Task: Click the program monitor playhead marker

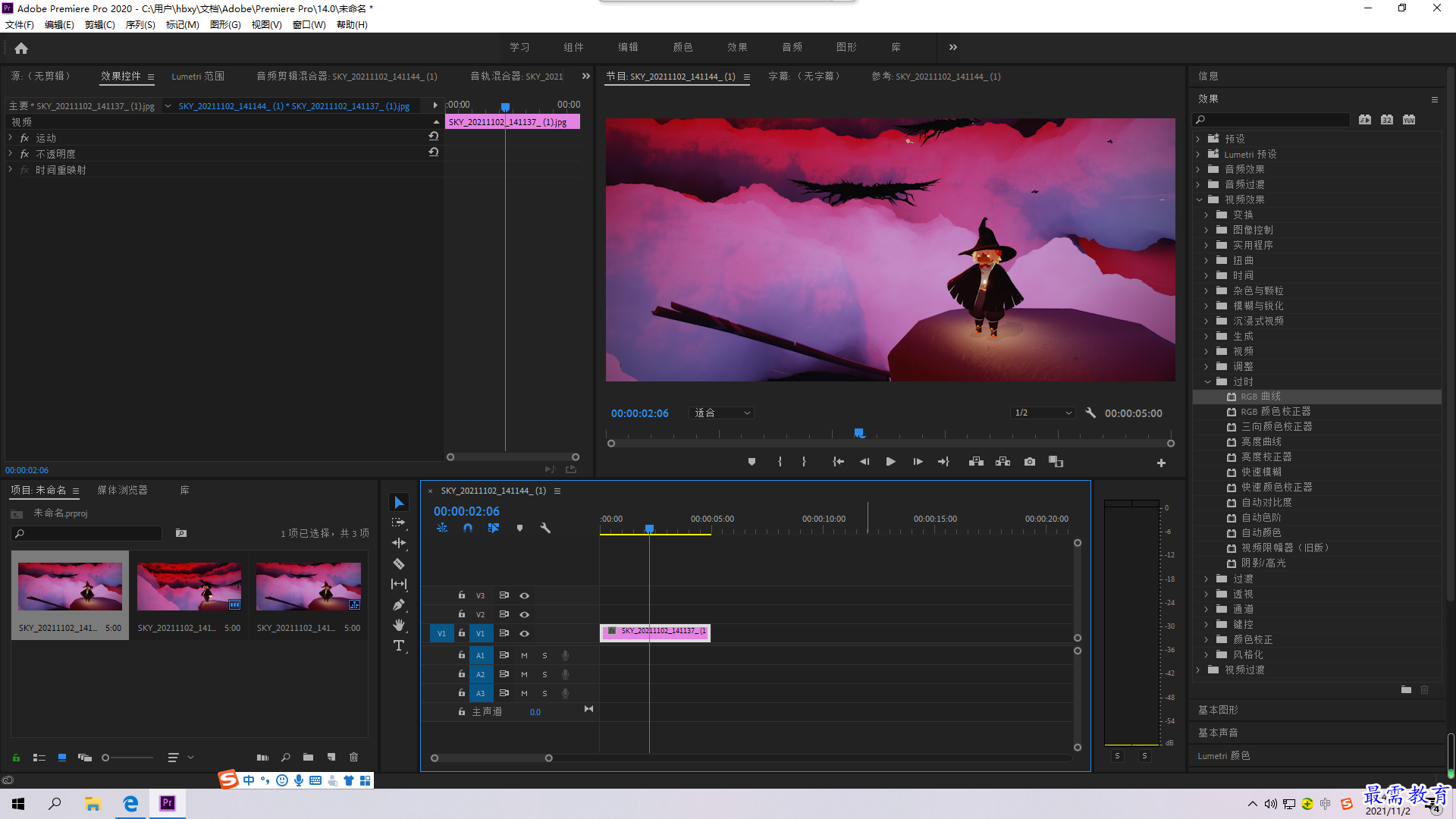Action: click(x=858, y=433)
